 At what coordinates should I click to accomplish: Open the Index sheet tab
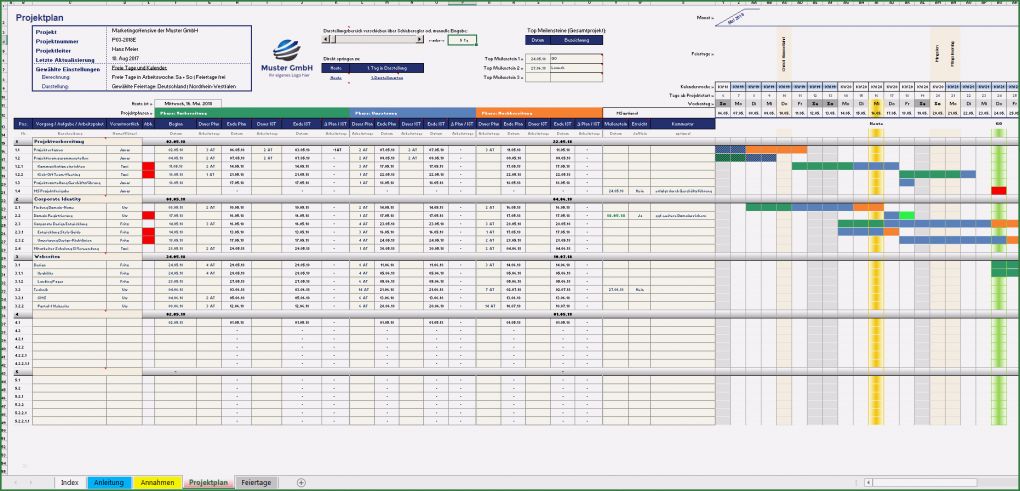(70, 482)
